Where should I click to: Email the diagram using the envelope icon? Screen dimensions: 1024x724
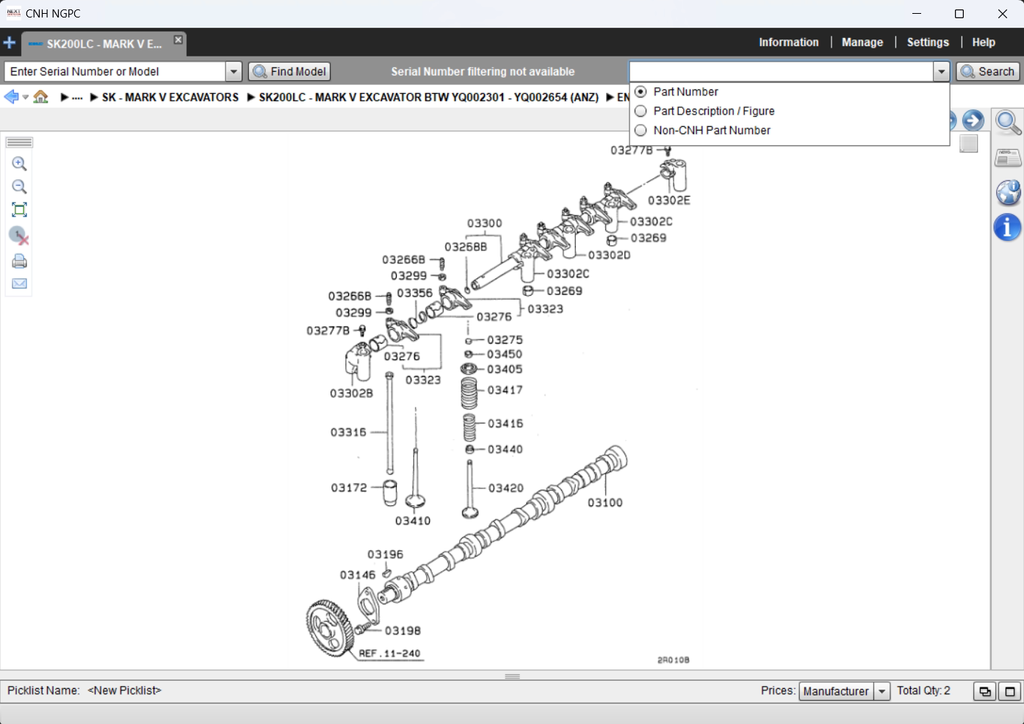click(x=19, y=284)
